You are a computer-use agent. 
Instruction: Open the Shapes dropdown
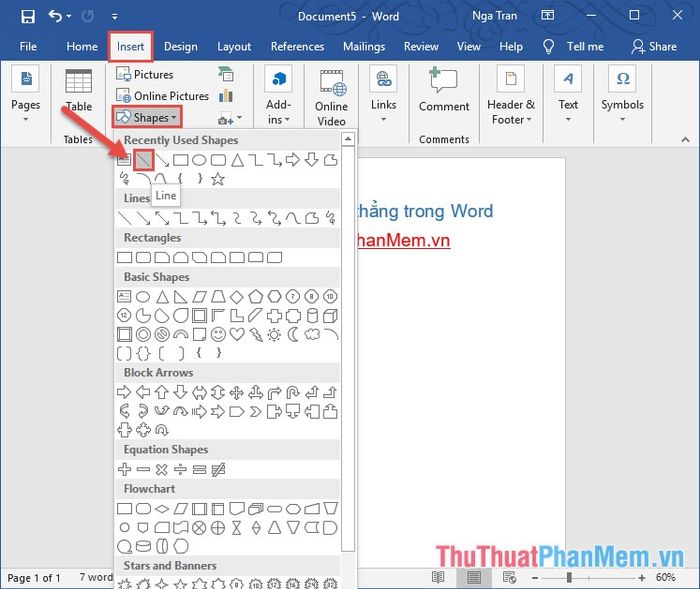(x=147, y=117)
